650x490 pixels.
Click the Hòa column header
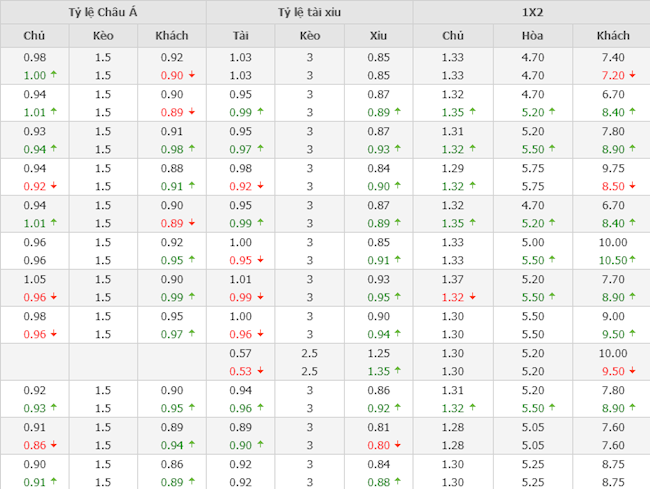pos(531,36)
